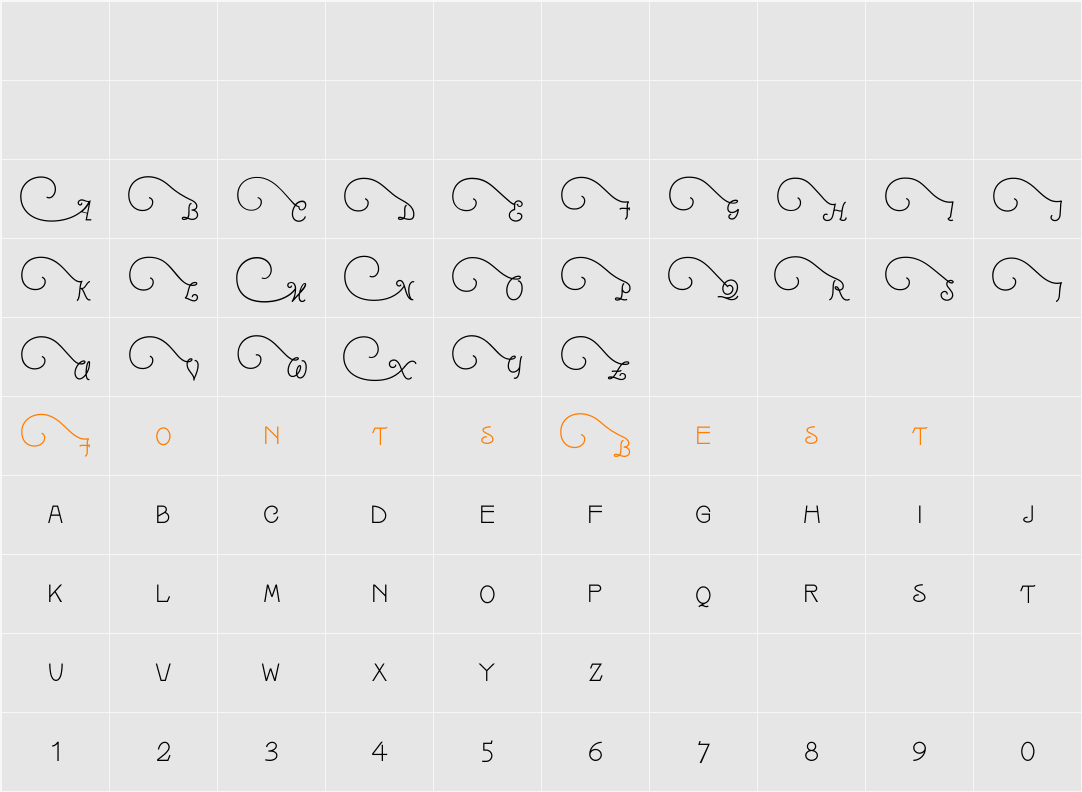1082x792 pixels.
Task: Select the orange swirl B glyph
Action: (595, 435)
